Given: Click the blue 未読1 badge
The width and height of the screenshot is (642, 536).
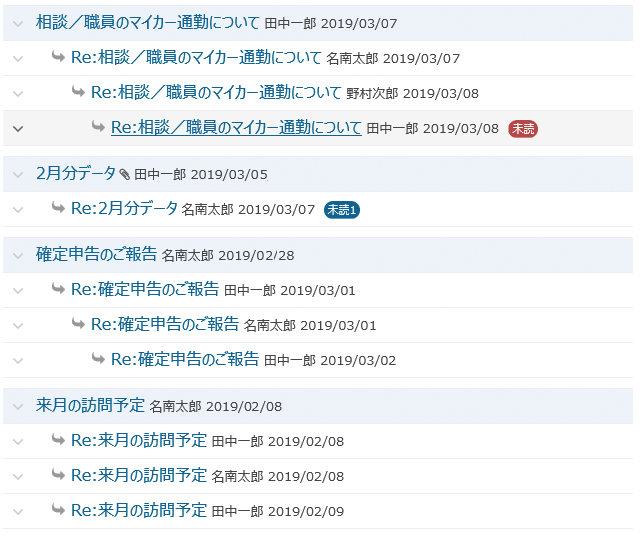Looking at the screenshot, I should point(342,210).
